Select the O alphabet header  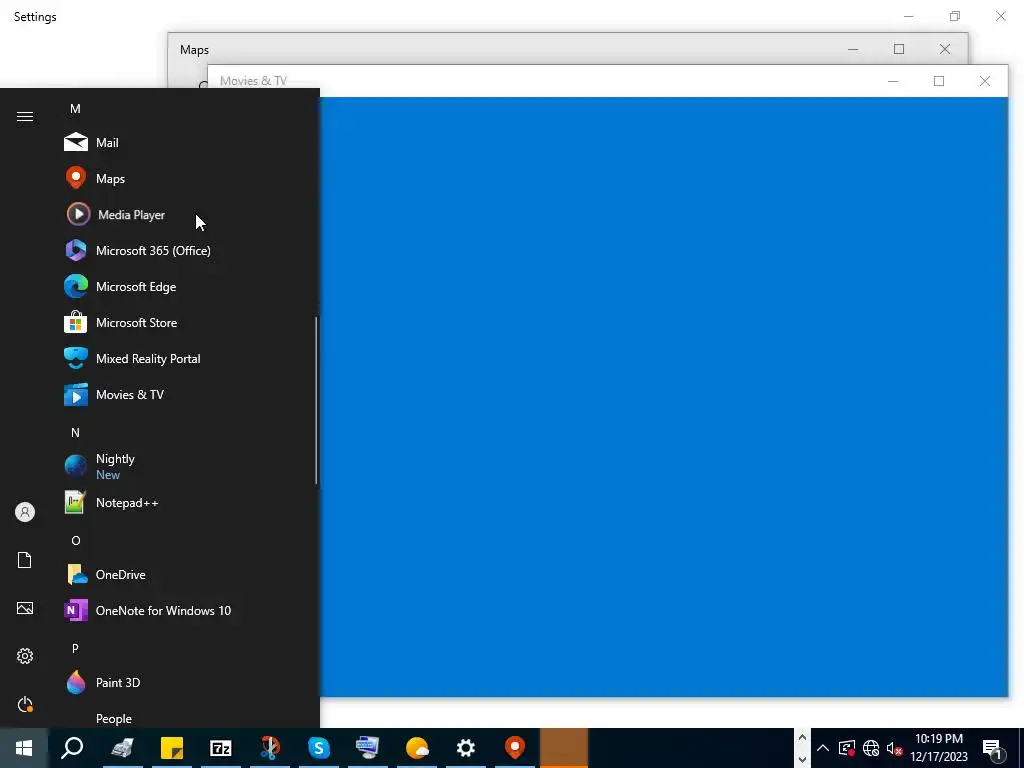[76, 541]
